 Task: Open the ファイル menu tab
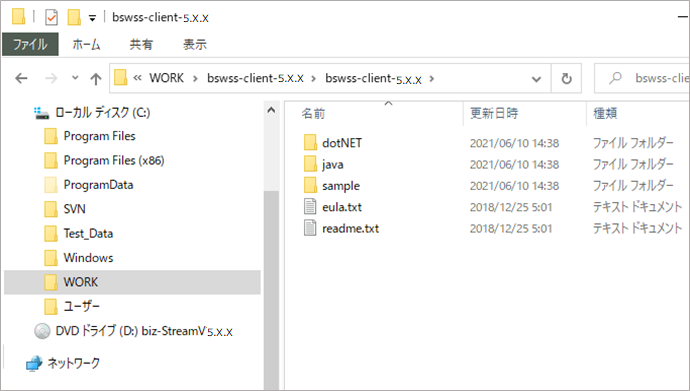(30, 44)
